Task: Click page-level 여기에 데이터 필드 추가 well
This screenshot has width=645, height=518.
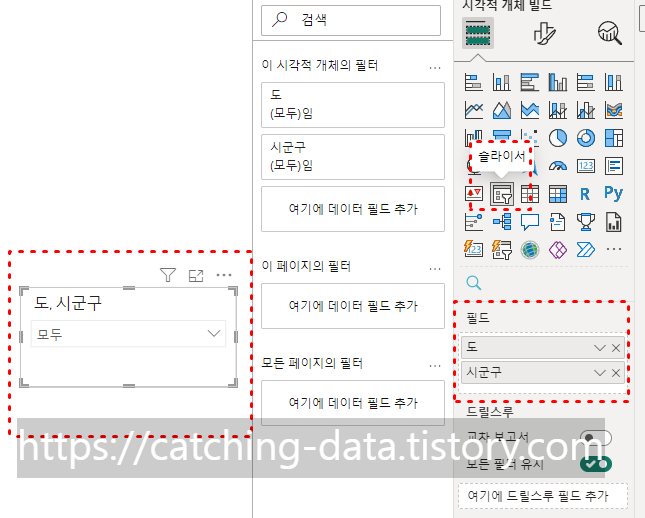Action: click(x=353, y=306)
